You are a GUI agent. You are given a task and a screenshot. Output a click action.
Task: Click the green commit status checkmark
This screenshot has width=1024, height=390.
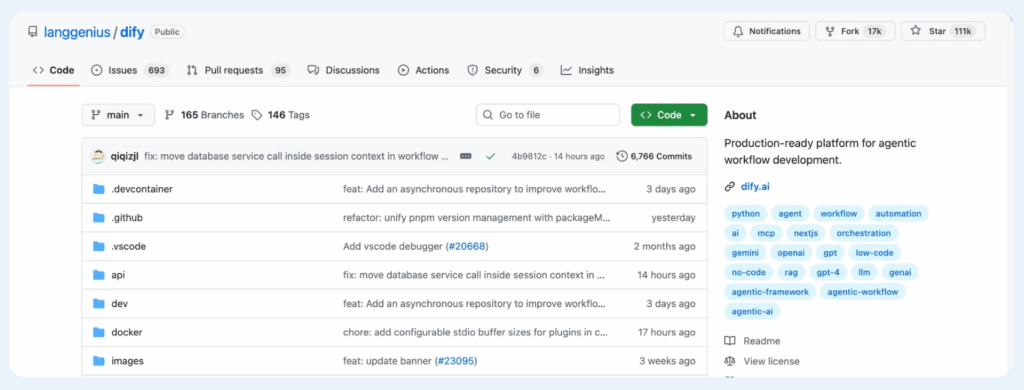pyautogui.click(x=491, y=156)
